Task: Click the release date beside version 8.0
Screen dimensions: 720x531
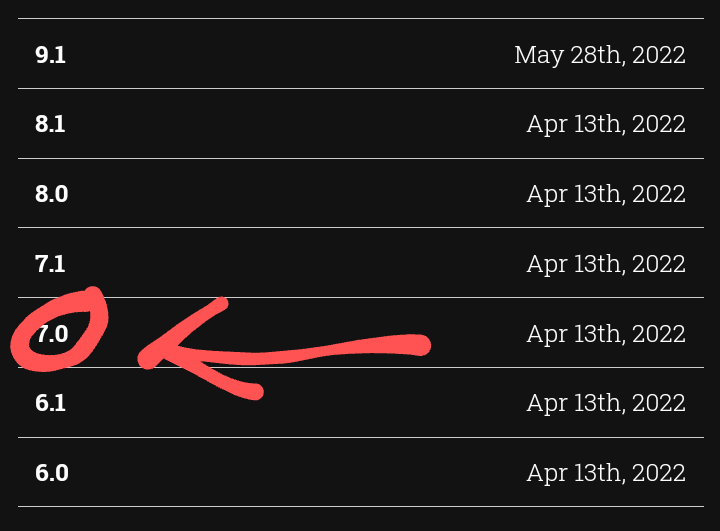Action: pos(606,194)
